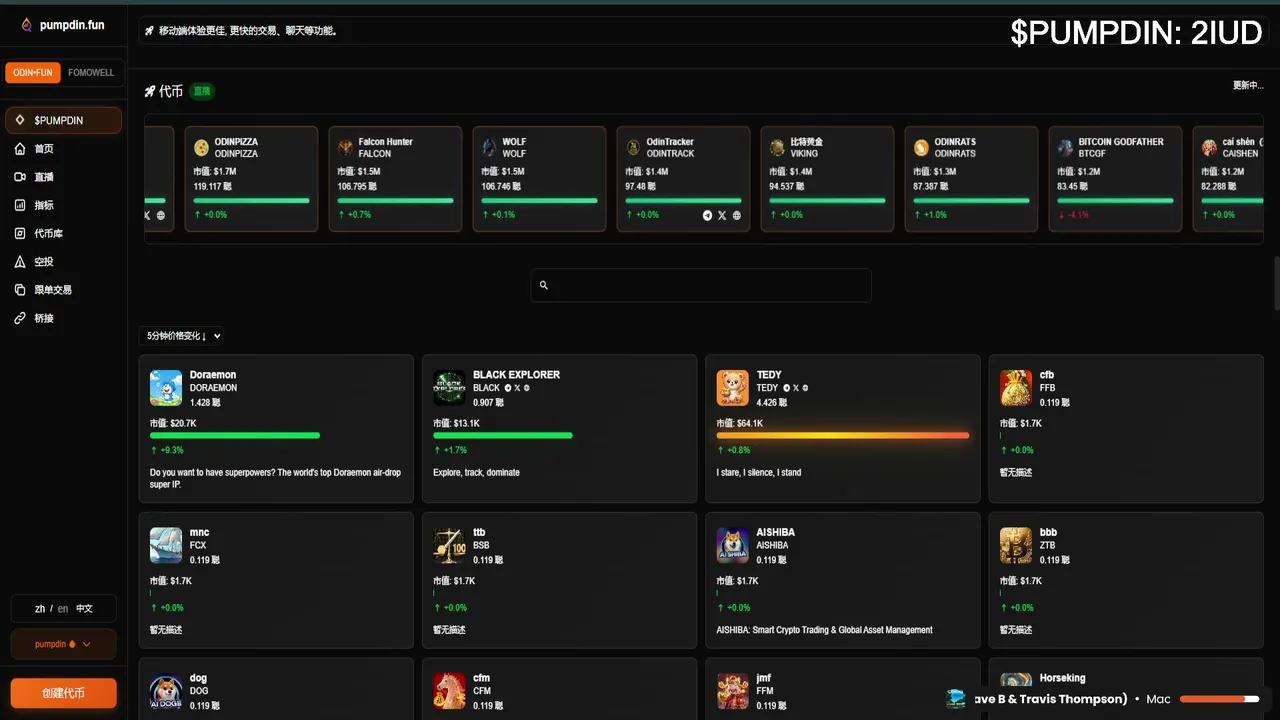Click the TEDY bear token avatar

[733, 388]
